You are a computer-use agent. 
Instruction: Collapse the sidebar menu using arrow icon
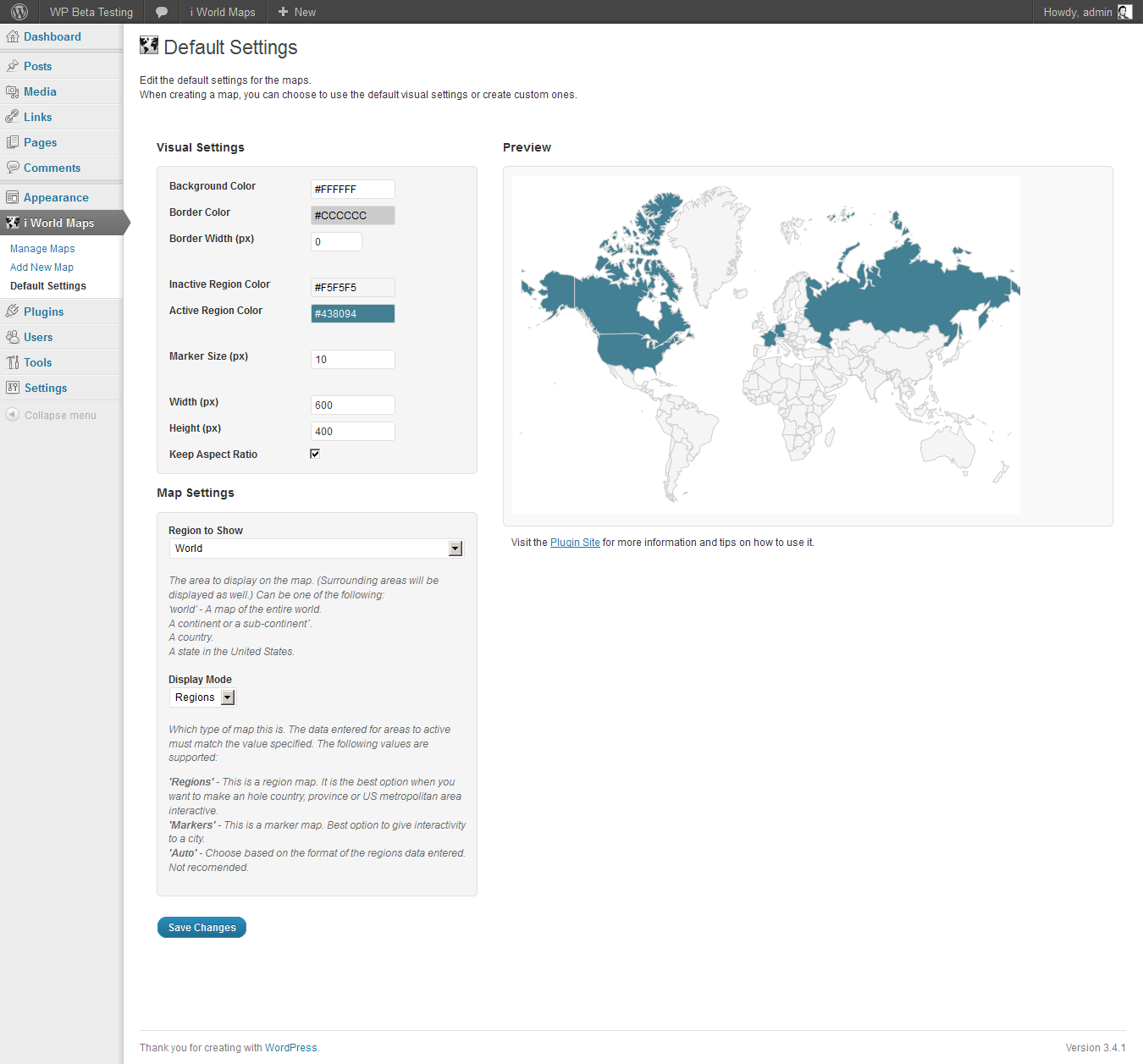[x=13, y=415]
